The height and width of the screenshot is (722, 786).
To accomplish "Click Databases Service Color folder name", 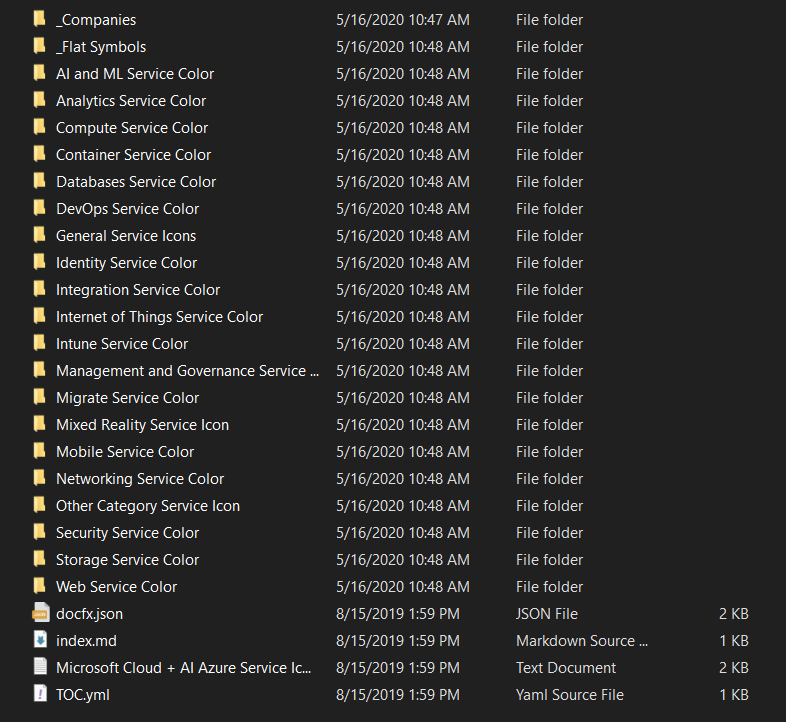I will (x=135, y=182).
